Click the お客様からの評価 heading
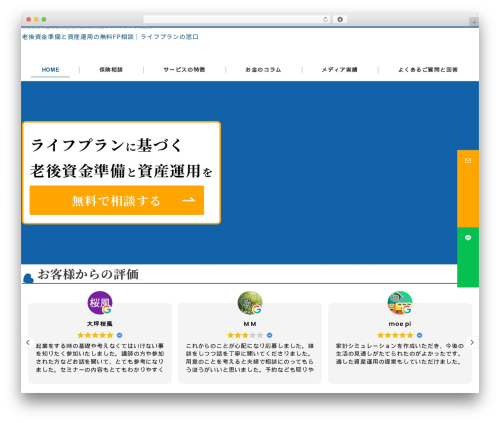This screenshot has height=423, width=500. pyautogui.click(x=88, y=274)
